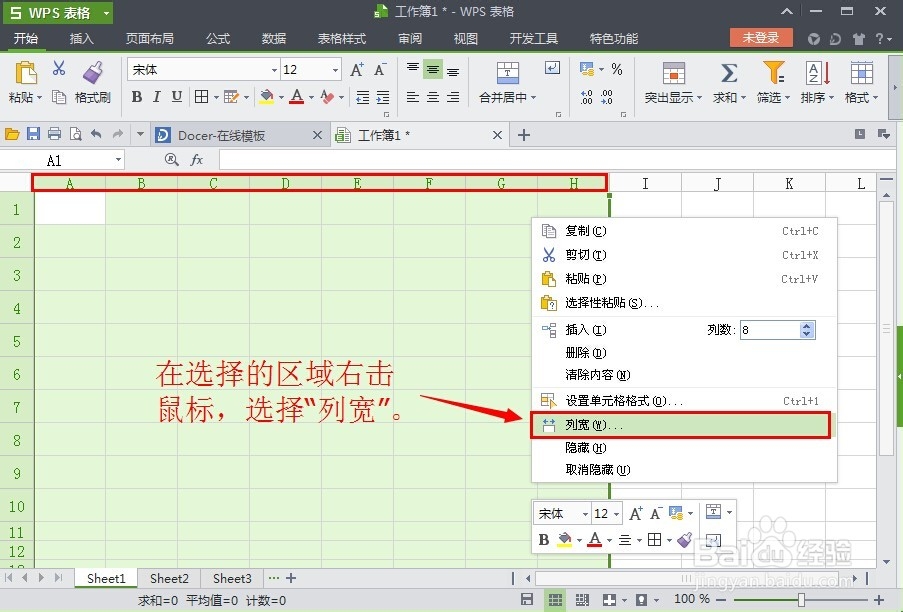Screen dimensions: 903x612
Task: Expand the Paste (粘贴) dropdown arrow
Action: (40, 98)
